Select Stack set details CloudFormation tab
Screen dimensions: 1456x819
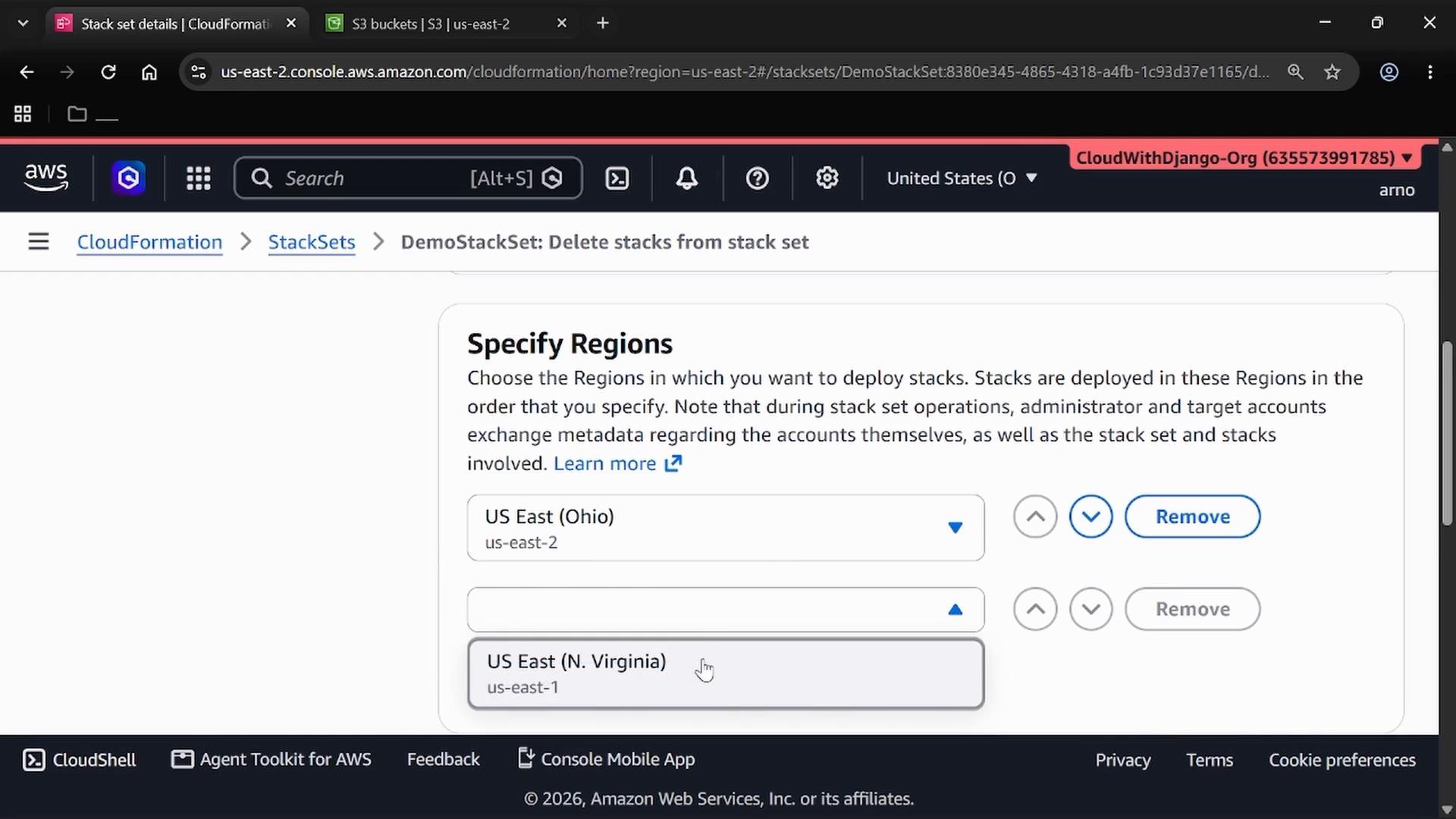click(x=176, y=24)
